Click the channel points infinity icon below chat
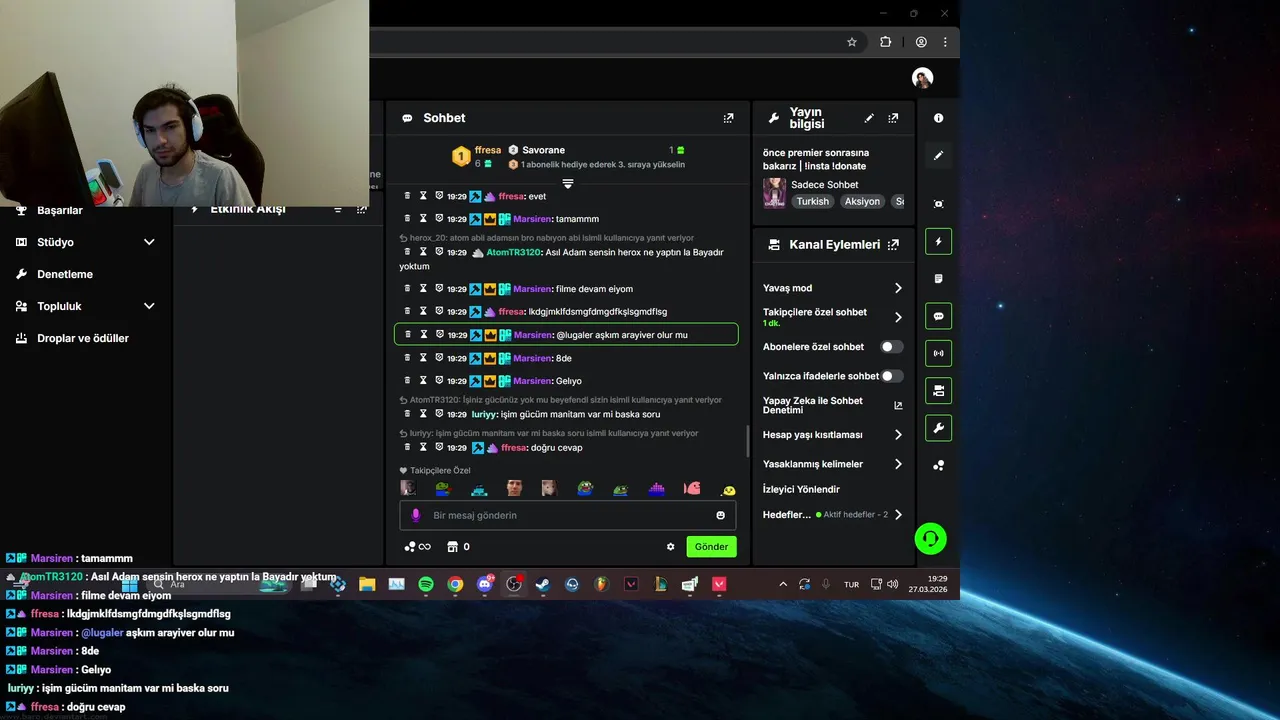Screen dimensions: 1280x720 point(417,547)
